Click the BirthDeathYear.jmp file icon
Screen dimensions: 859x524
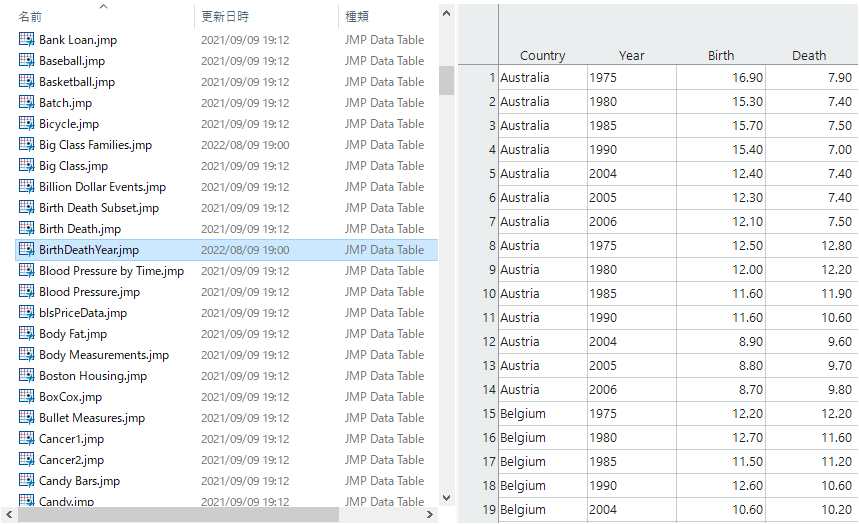tap(26, 249)
